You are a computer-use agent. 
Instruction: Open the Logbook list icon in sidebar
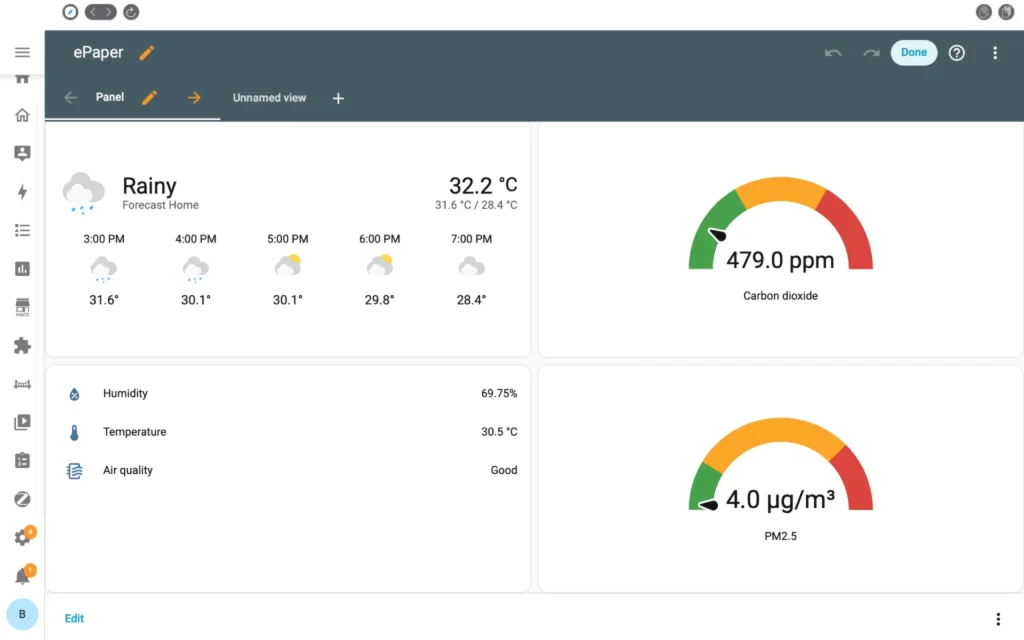pyautogui.click(x=22, y=230)
